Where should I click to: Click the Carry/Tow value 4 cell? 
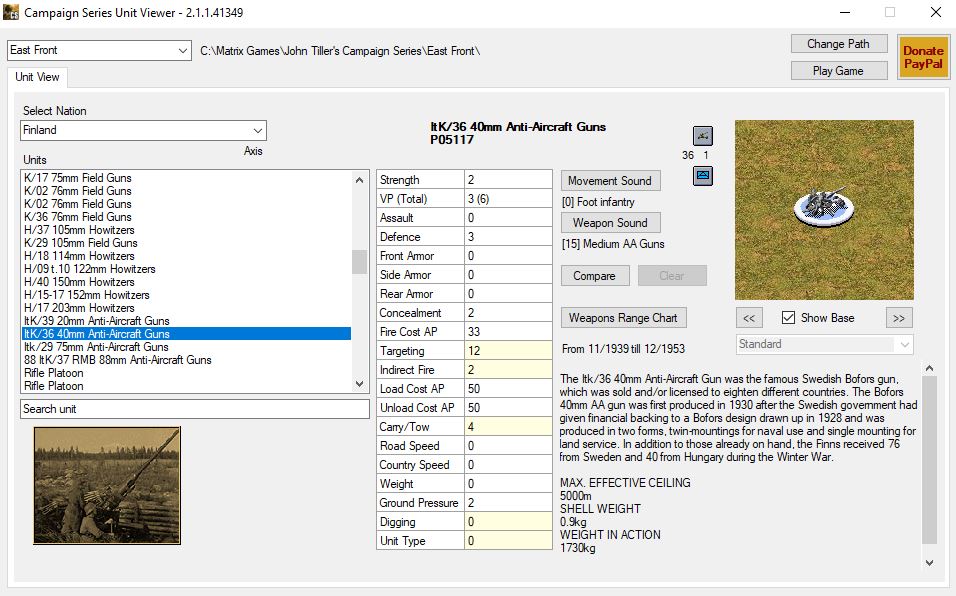tap(508, 427)
